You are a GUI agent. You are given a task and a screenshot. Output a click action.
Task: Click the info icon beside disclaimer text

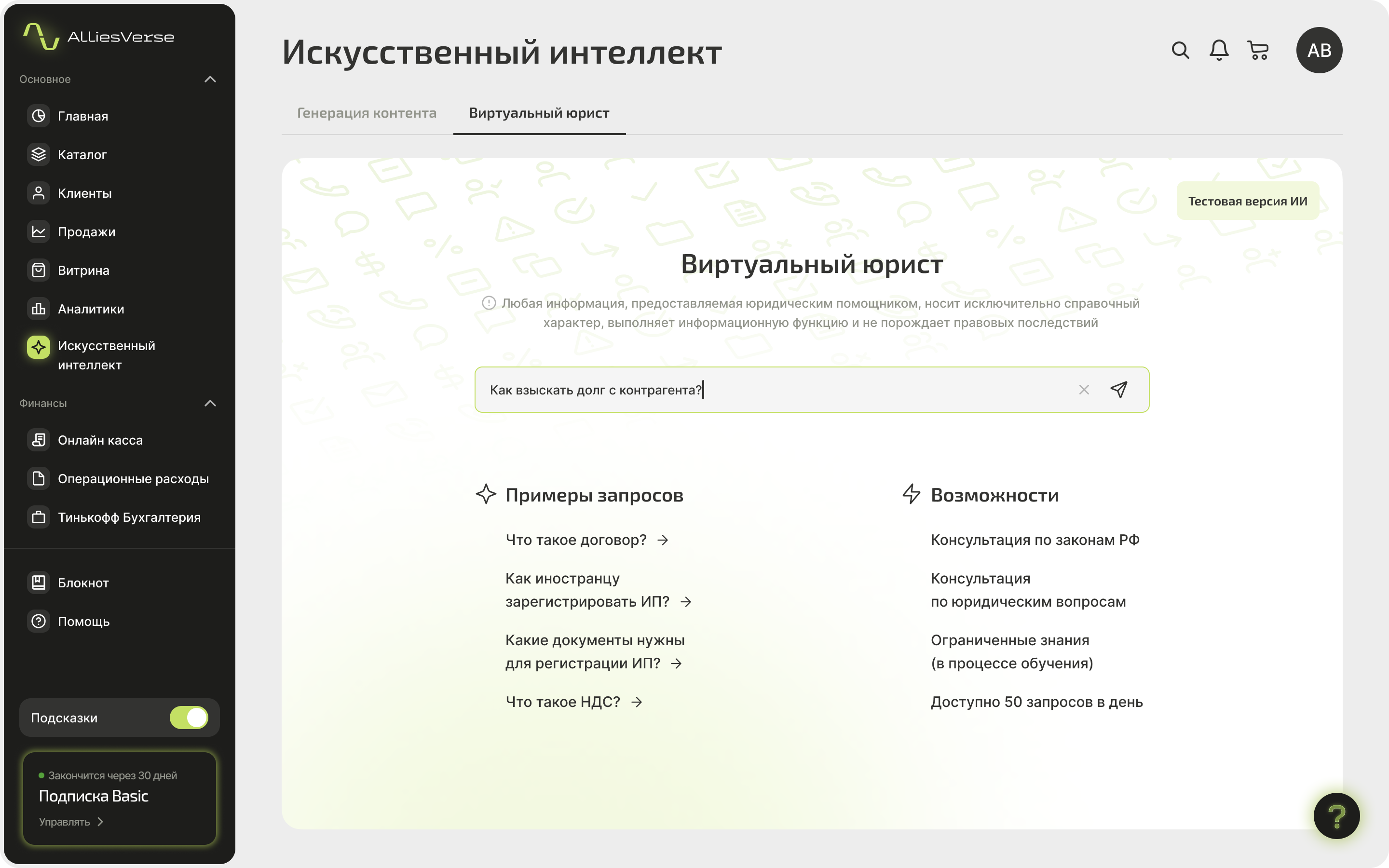coord(489,303)
